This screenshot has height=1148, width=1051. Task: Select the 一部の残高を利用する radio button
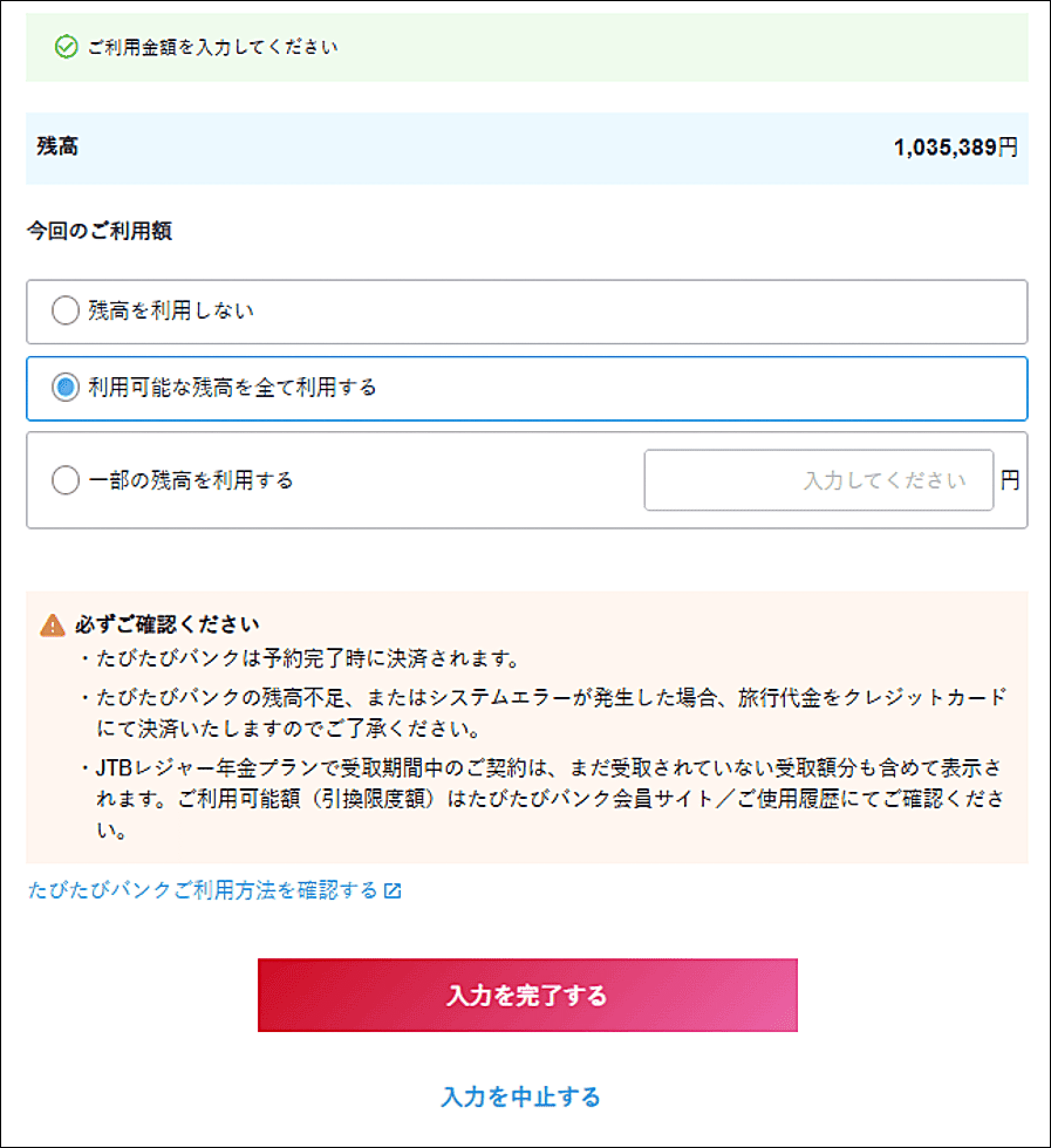point(66,480)
